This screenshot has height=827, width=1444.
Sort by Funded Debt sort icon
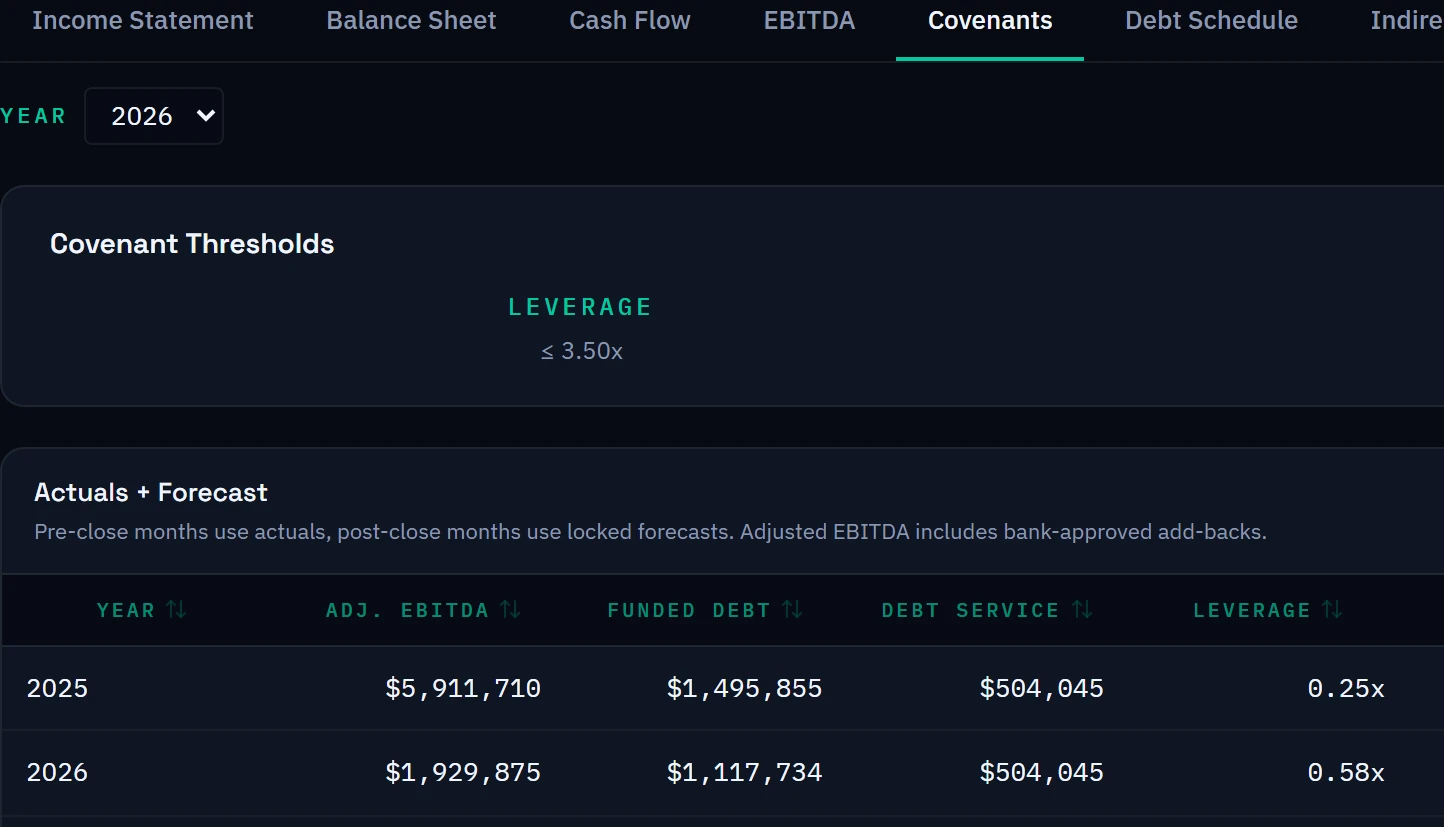tap(792, 609)
